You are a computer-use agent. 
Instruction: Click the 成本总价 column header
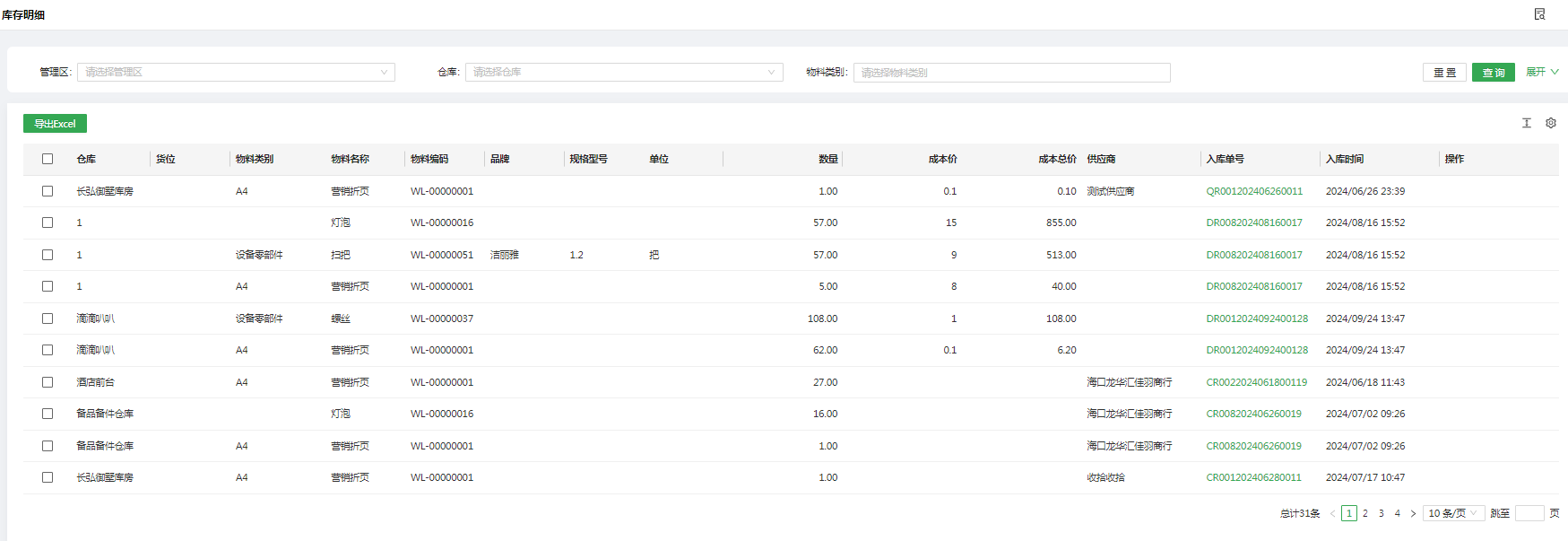tap(1057, 159)
